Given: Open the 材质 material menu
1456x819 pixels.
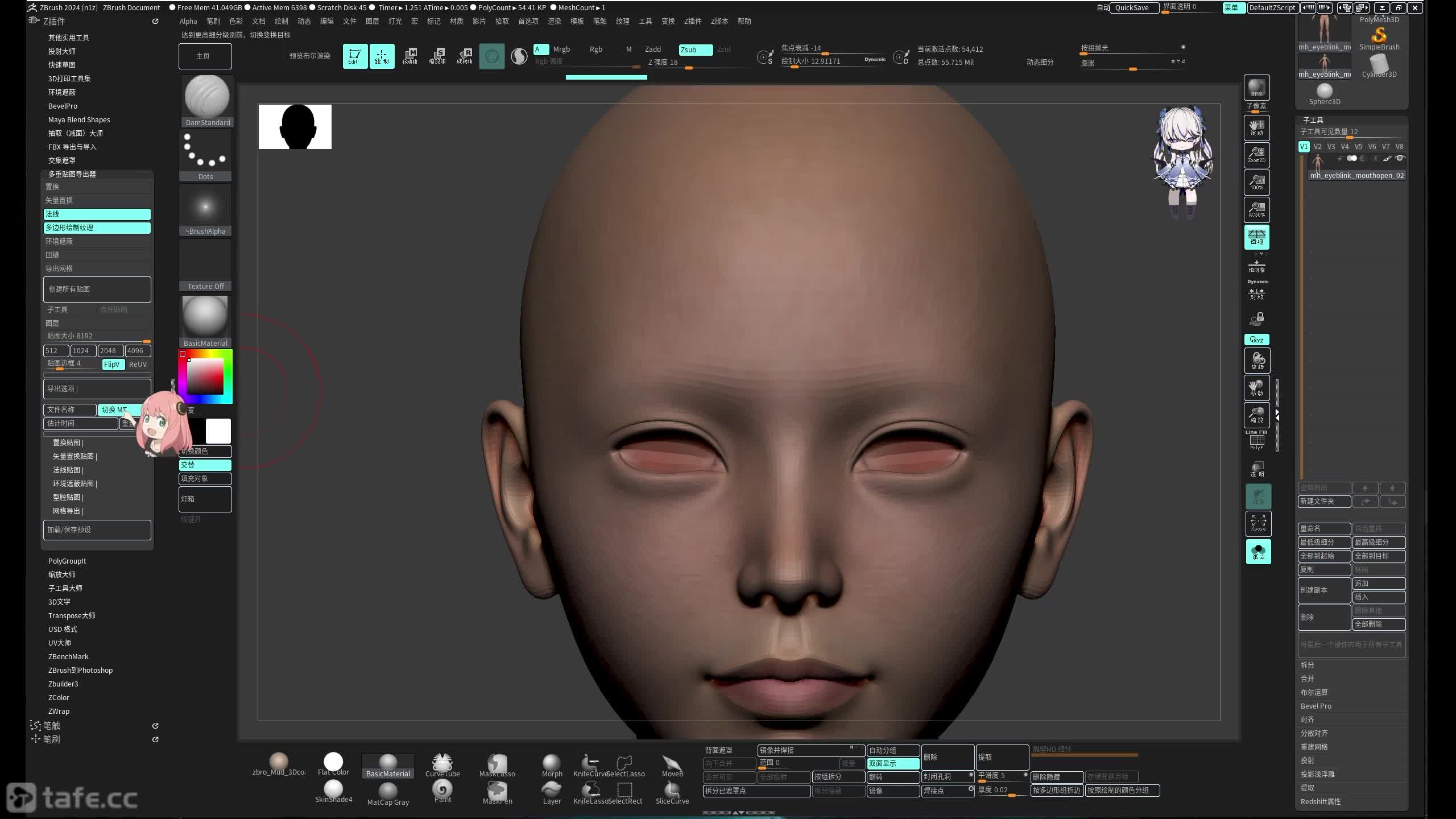Looking at the screenshot, I should tap(456, 21).
